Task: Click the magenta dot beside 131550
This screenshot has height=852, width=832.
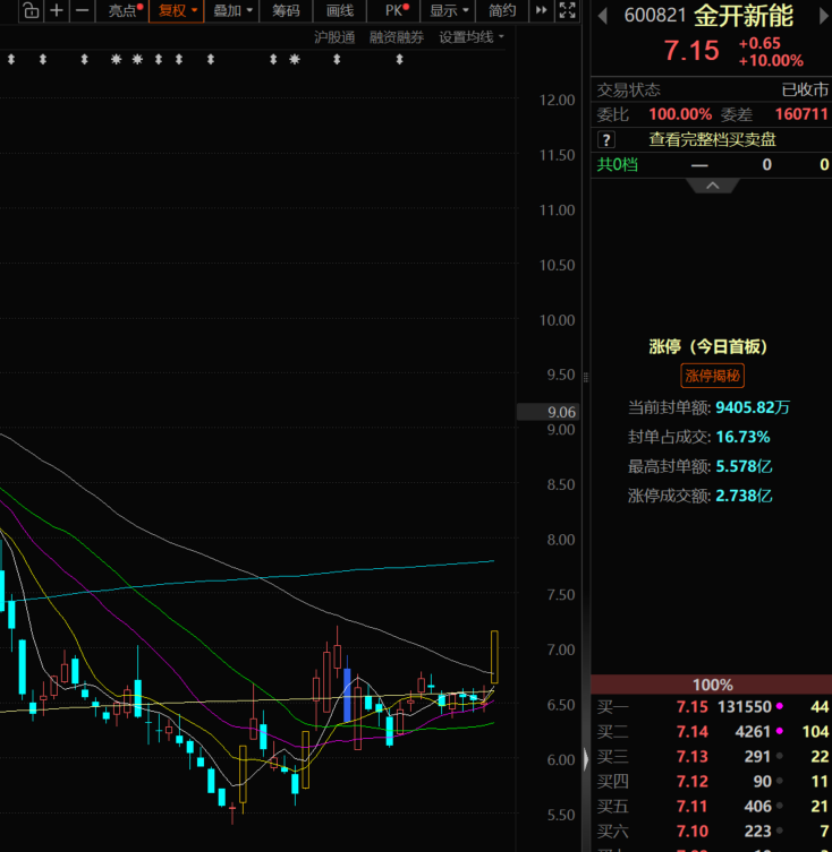Action: (x=779, y=706)
